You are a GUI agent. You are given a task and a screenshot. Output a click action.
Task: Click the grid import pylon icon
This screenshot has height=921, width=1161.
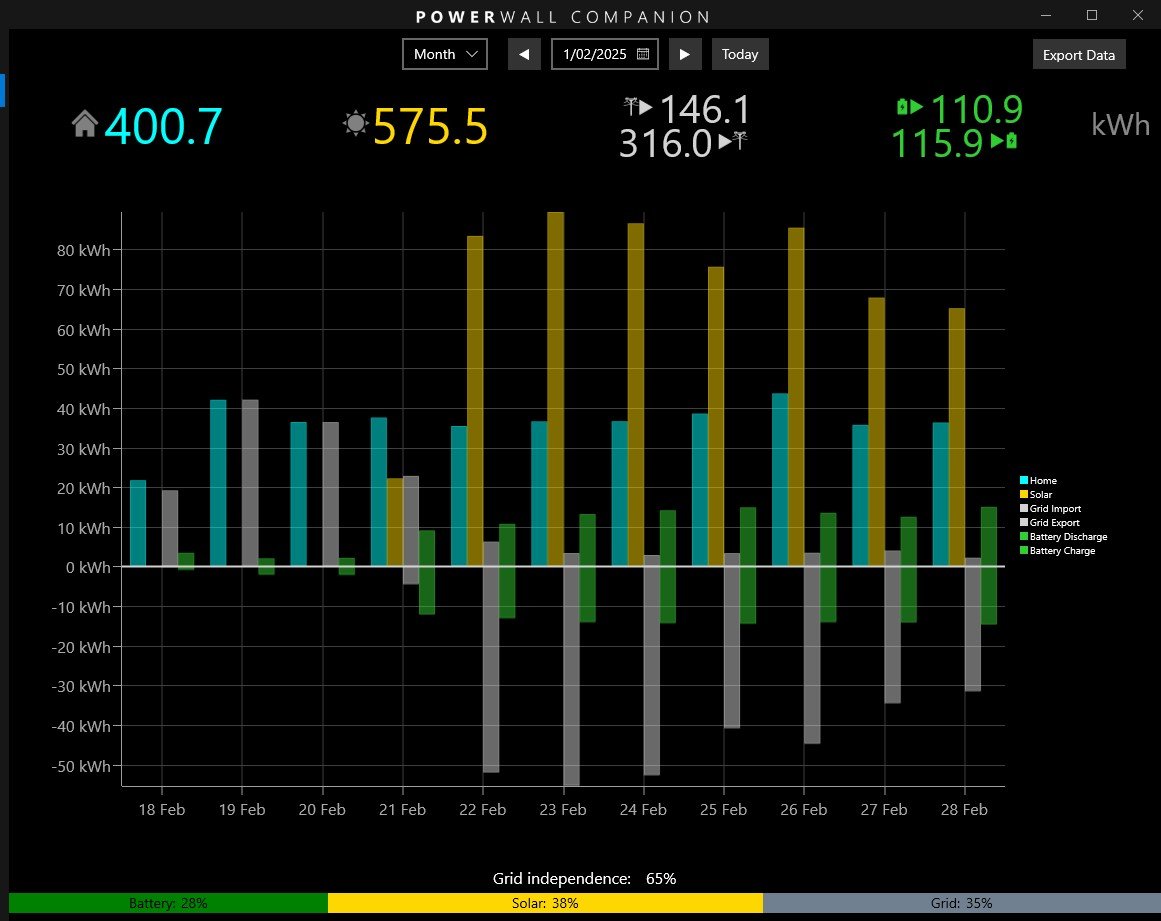(631, 106)
